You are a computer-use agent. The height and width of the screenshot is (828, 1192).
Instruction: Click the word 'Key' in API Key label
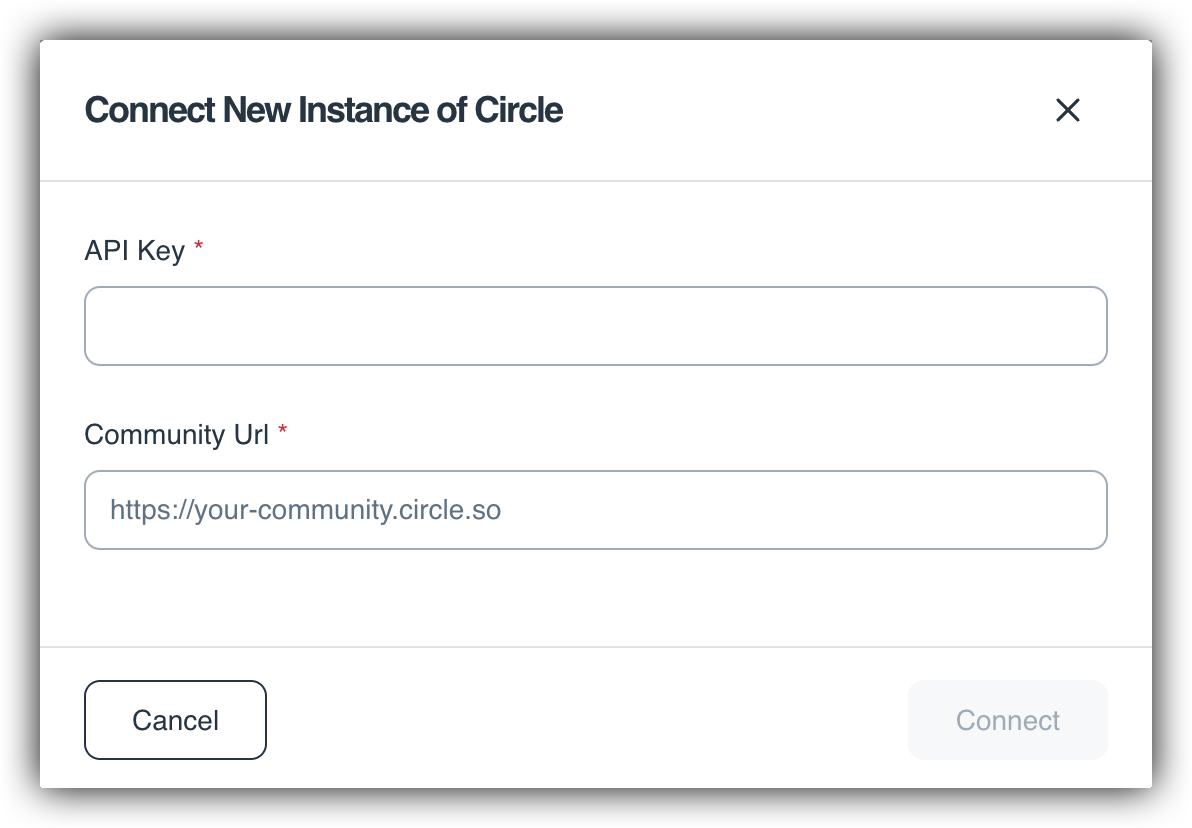point(160,250)
